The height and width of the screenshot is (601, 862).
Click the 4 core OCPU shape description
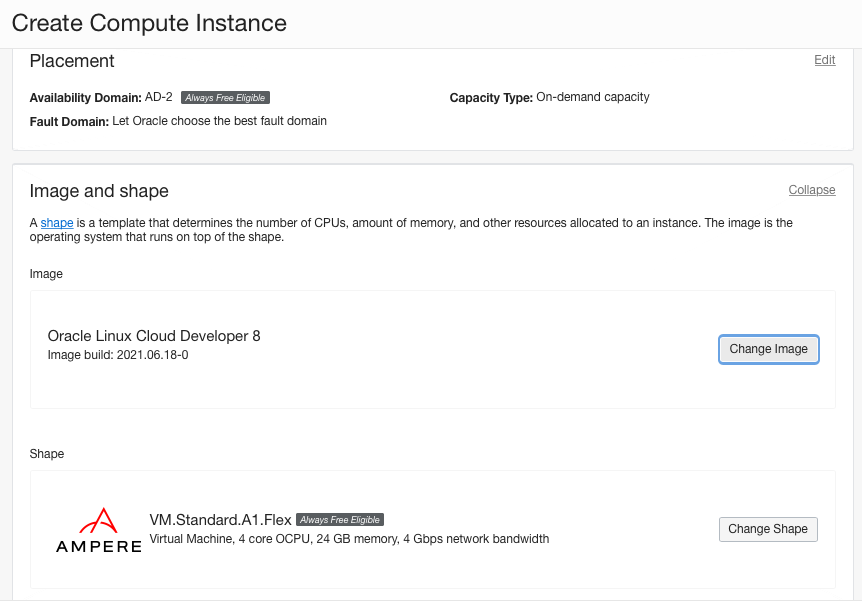tap(349, 539)
